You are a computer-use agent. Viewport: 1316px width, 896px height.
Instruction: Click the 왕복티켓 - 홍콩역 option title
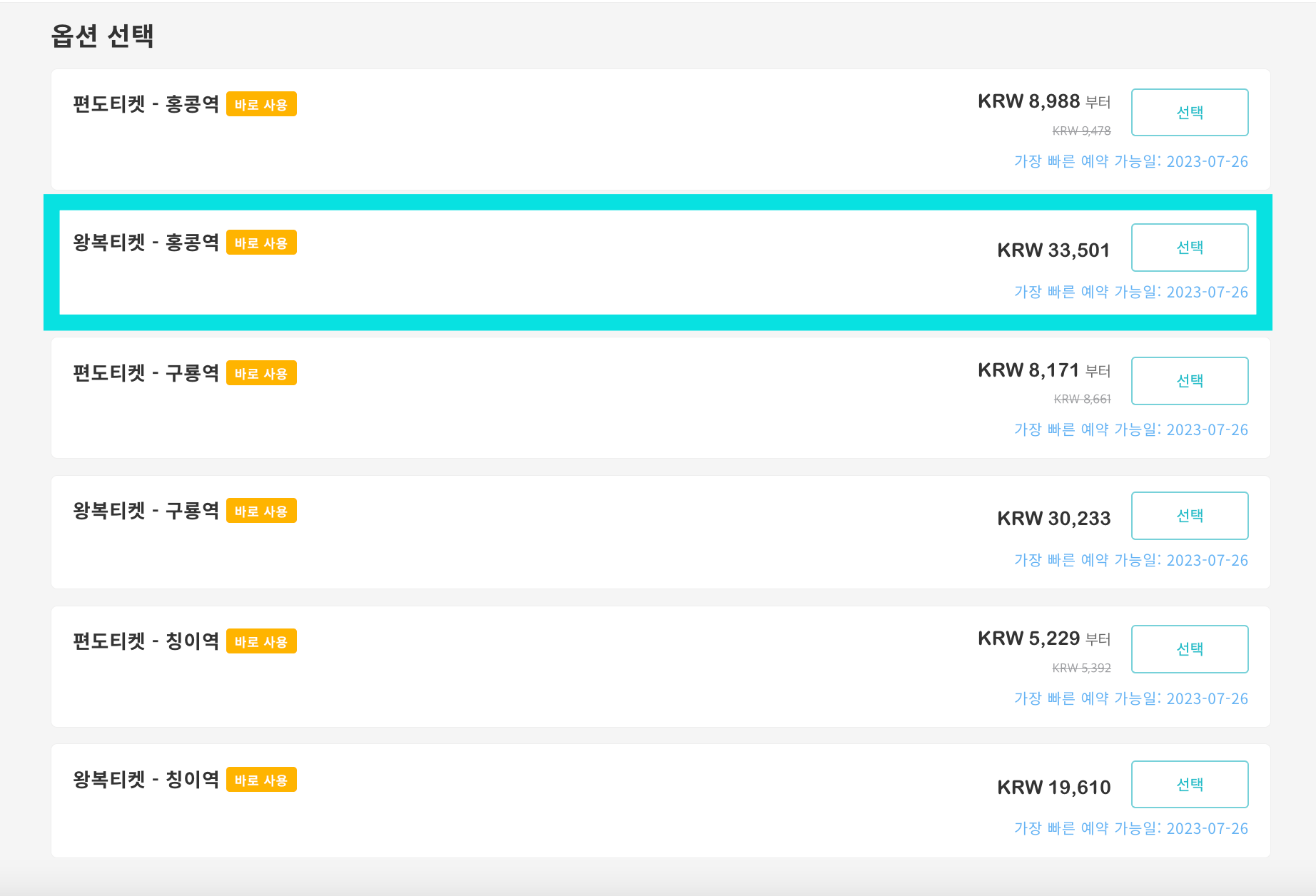coord(146,243)
